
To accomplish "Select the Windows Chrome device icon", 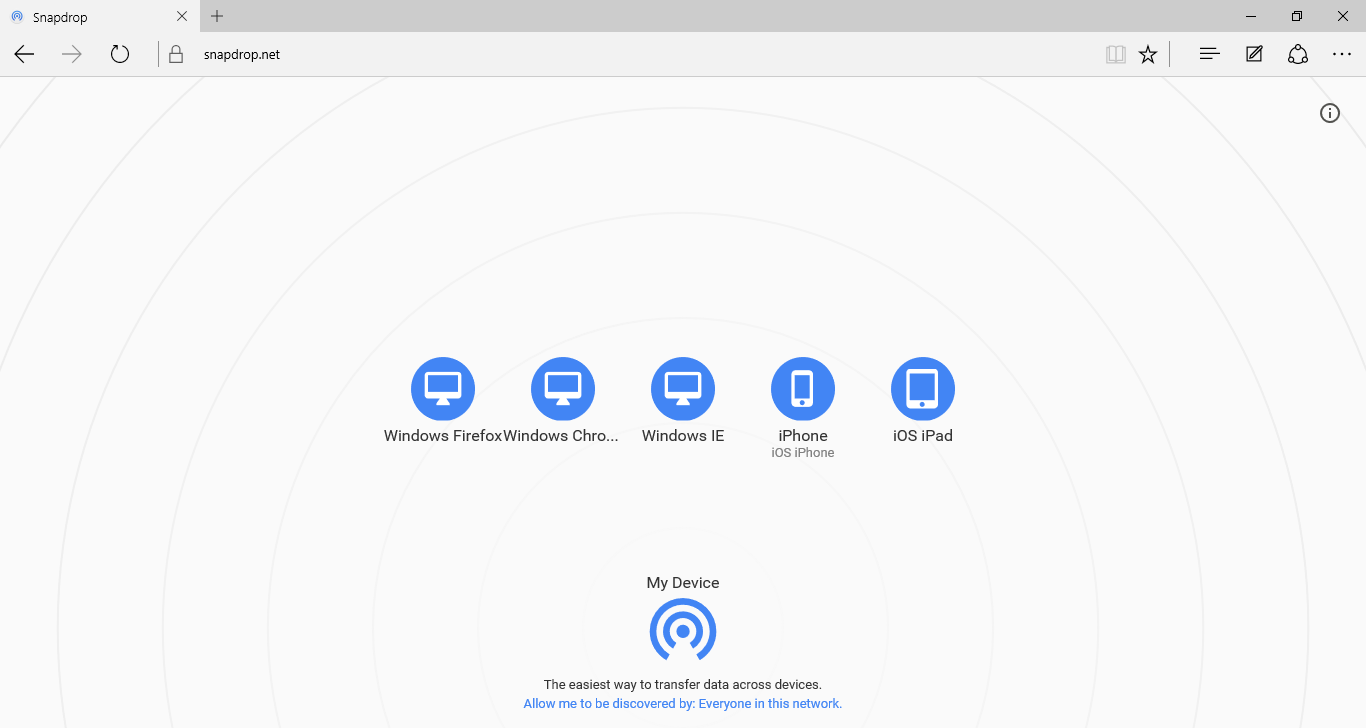I will click(563, 389).
